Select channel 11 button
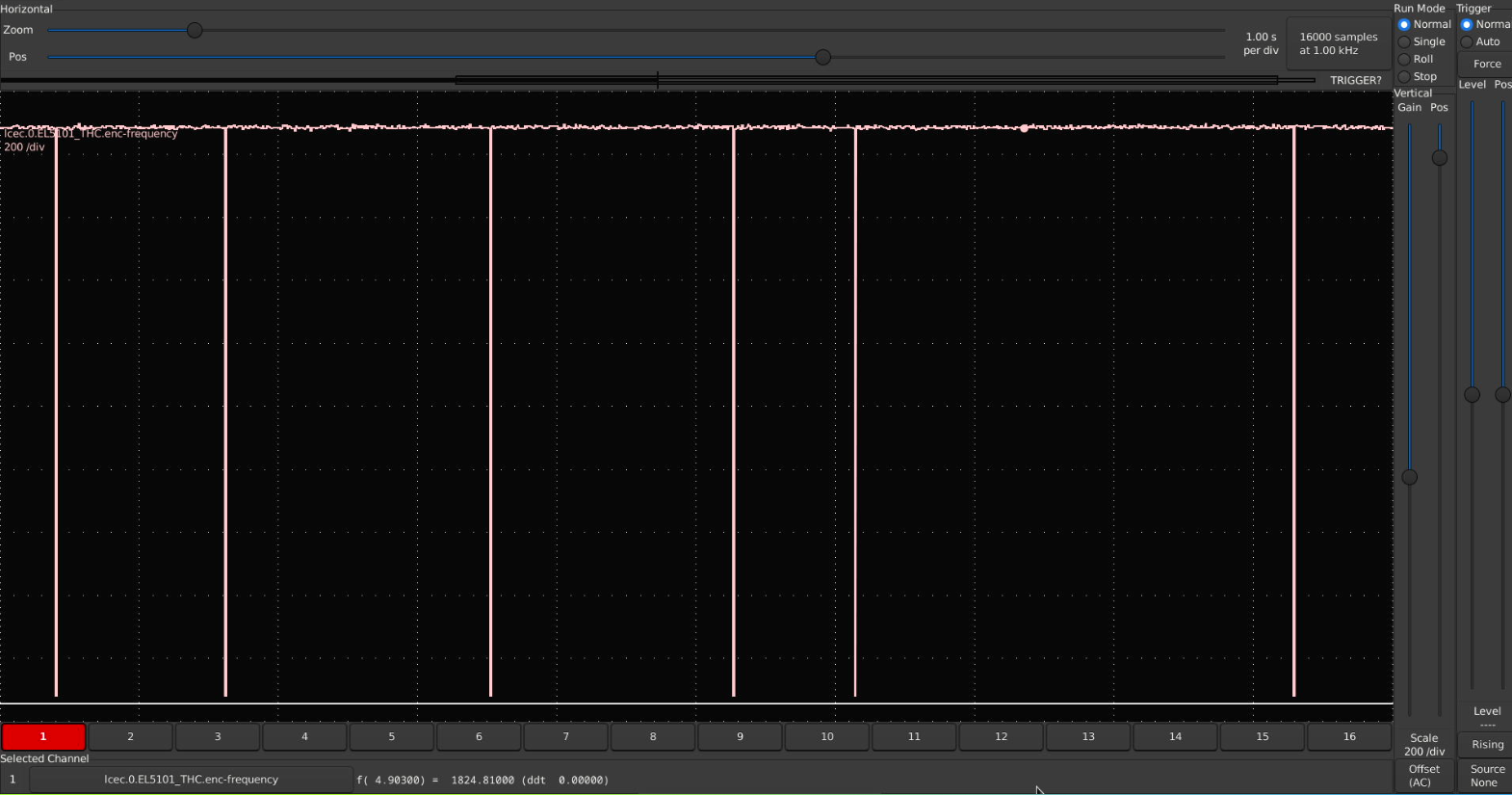Screen dimensions: 1512x795 [x=914, y=736]
